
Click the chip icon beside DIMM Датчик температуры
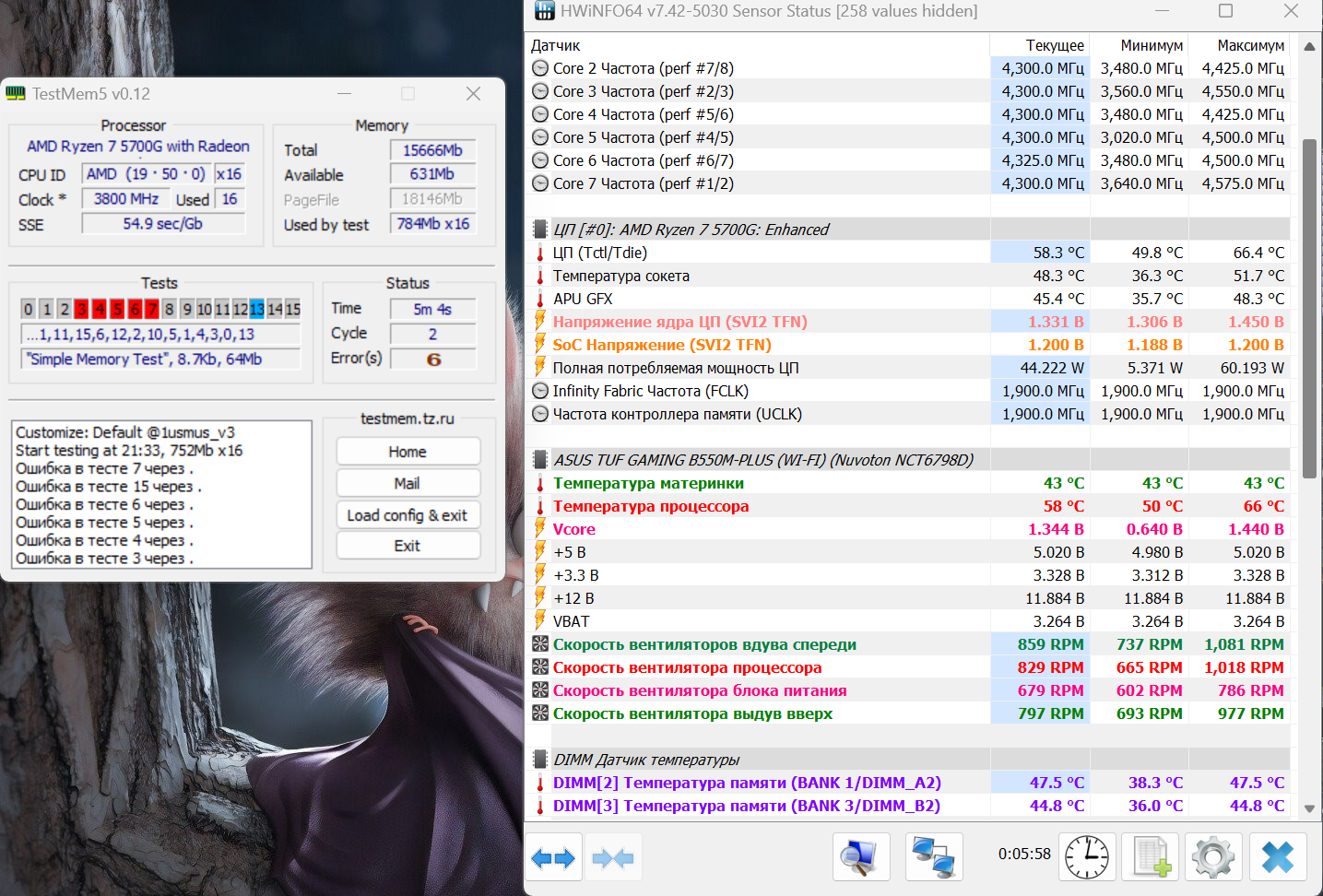pyautogui.click(x=540, y=760)
